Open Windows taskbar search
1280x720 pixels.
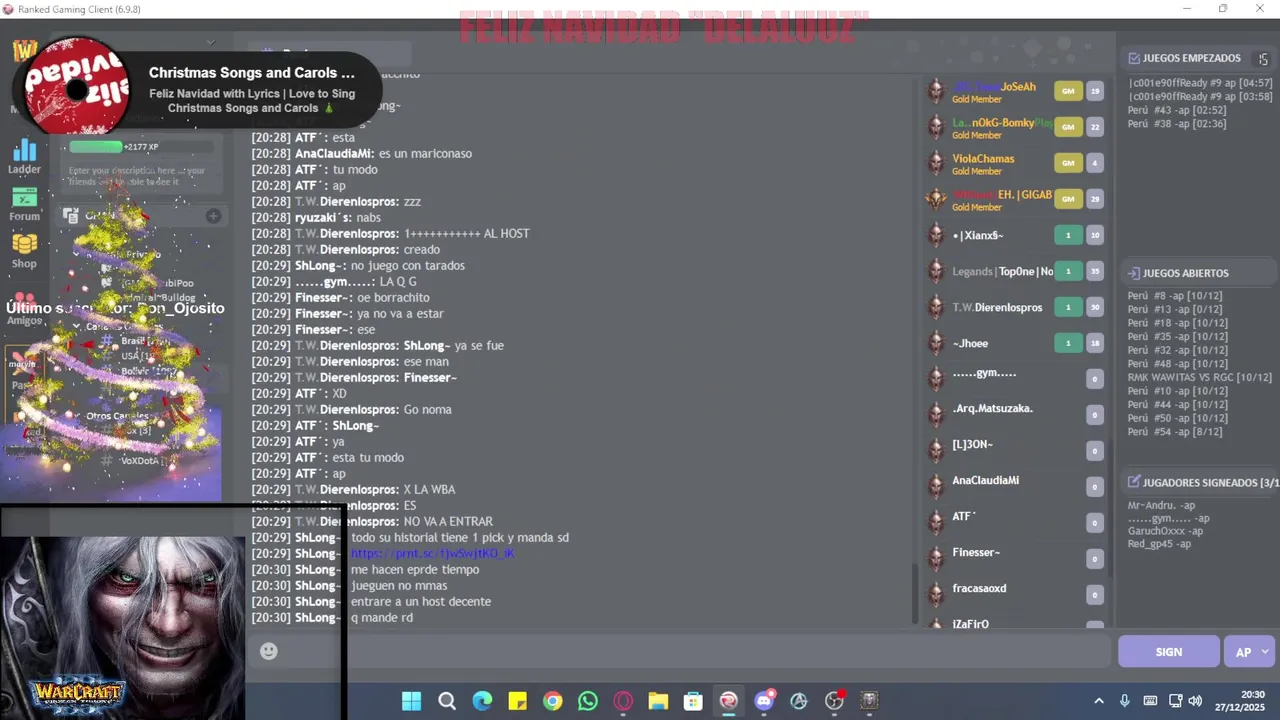[447, 701]
